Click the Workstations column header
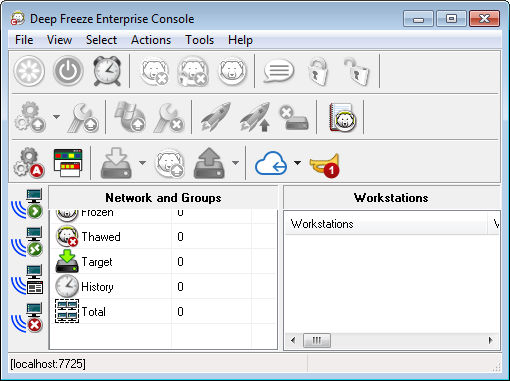 pyautogui.click(x=386, y=224)
